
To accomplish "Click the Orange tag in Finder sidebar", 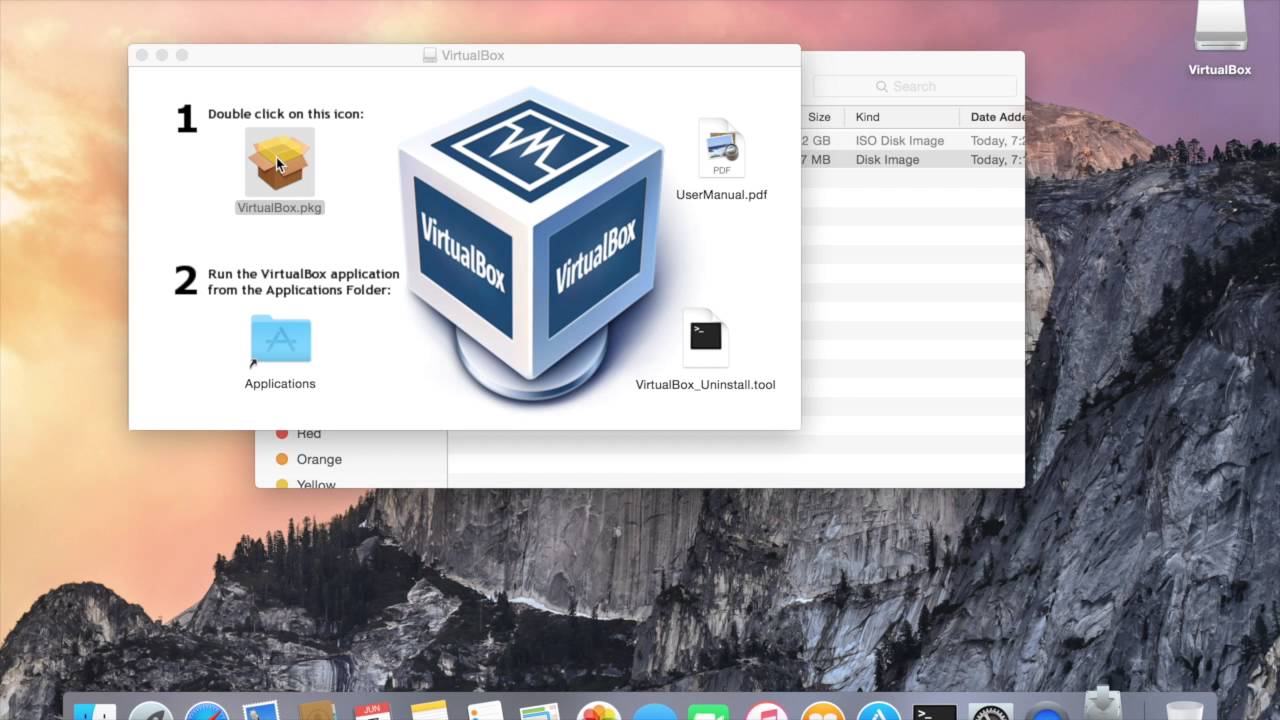I will click(x=309, y=459).
